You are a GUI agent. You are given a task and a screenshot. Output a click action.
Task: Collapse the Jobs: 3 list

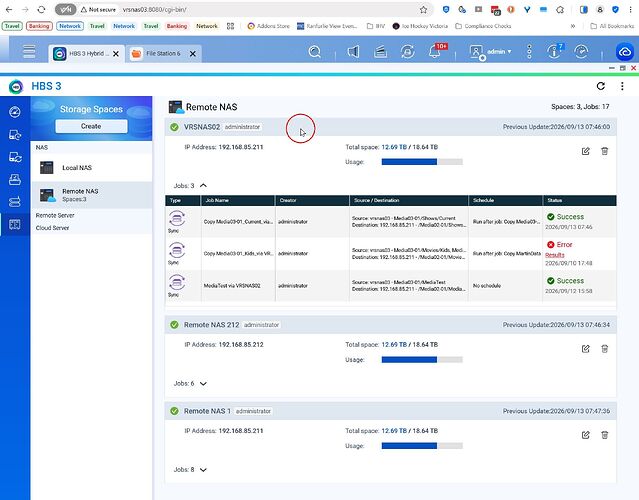tap(203, 185)
